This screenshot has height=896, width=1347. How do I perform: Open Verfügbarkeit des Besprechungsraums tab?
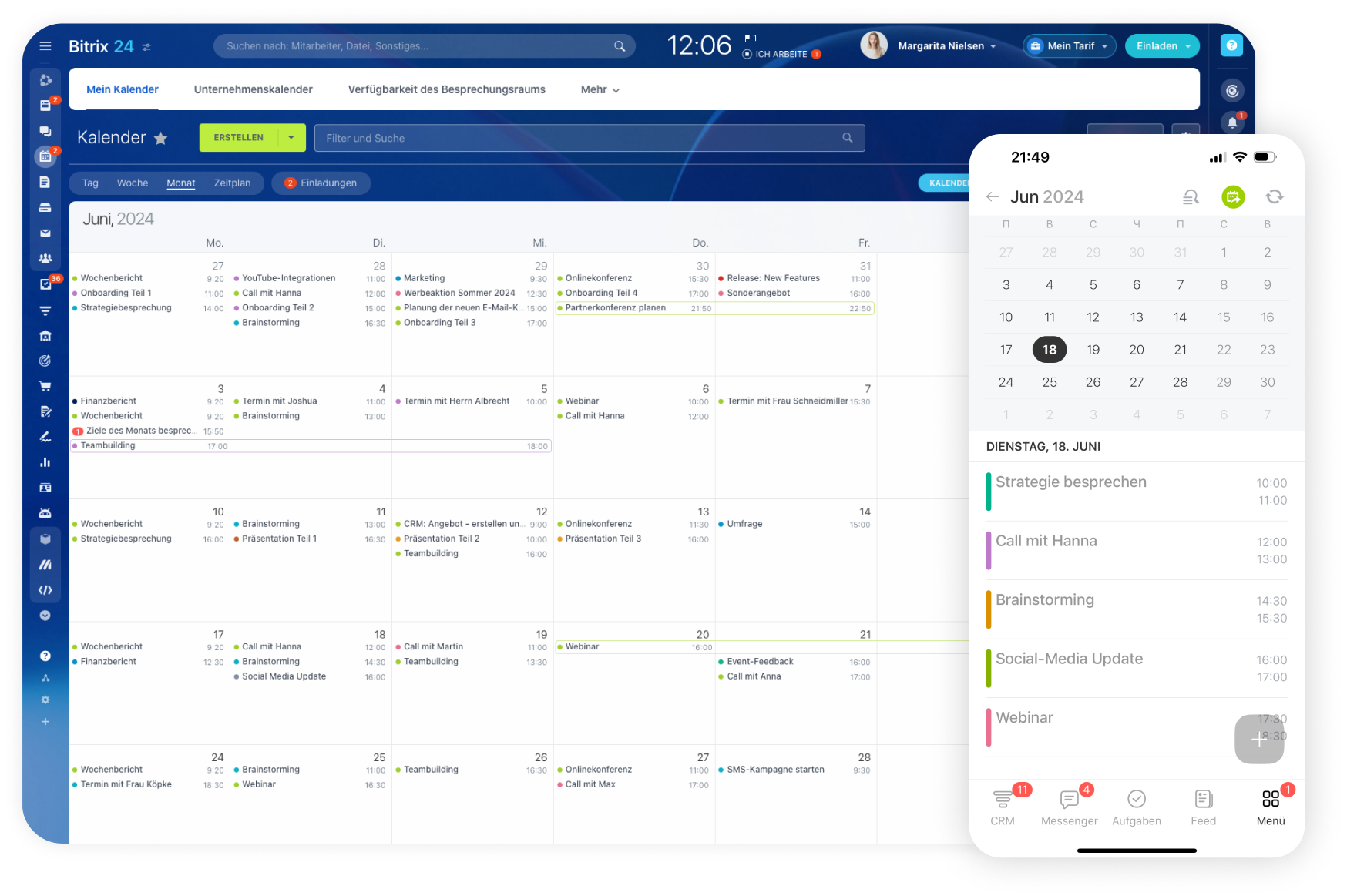pyautogui.click(x=446, y=89)
